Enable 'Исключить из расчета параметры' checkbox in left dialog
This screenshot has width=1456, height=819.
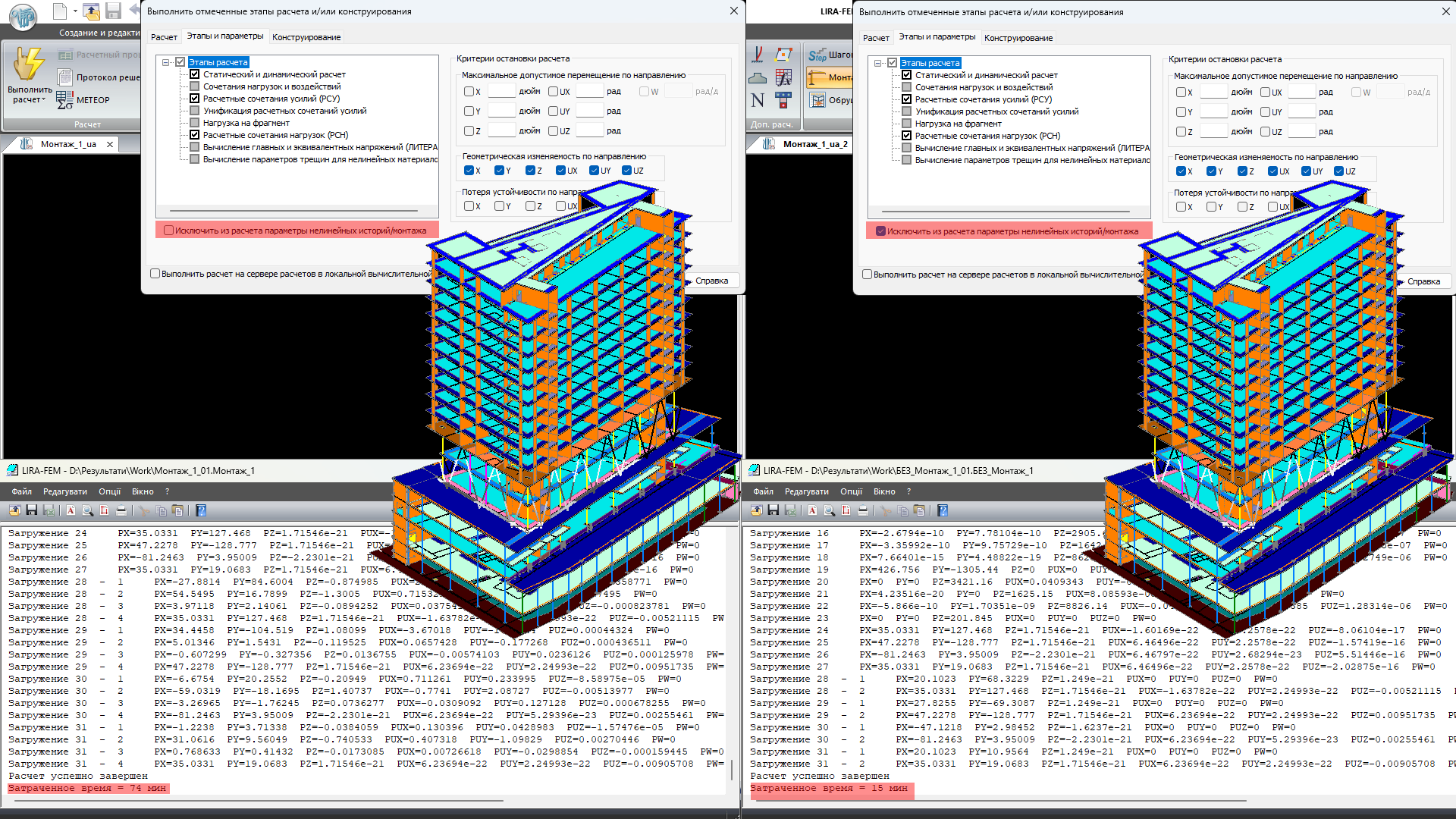pyautogui.click(x=168, y=231)
